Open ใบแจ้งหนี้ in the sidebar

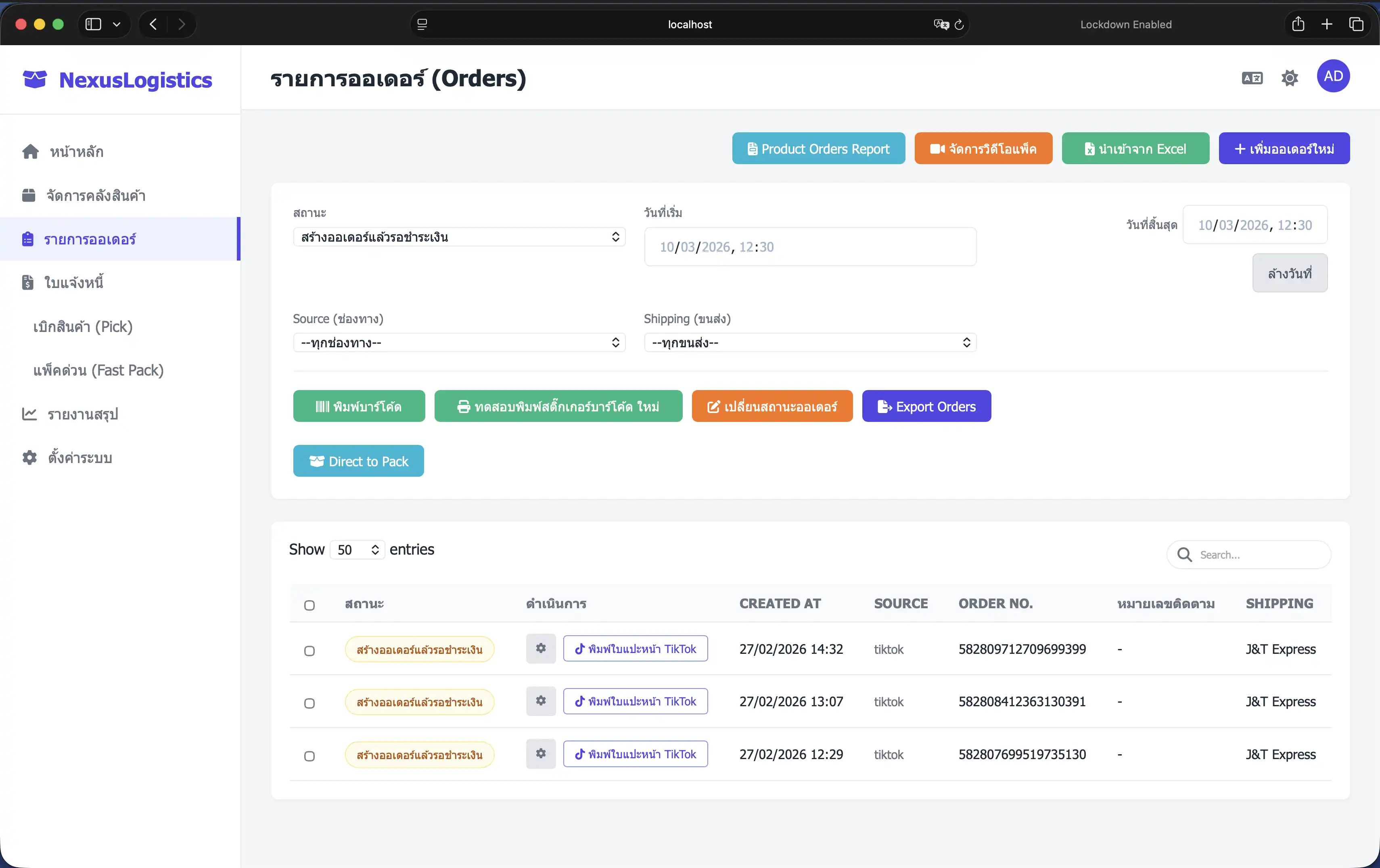tap(74, 282)
